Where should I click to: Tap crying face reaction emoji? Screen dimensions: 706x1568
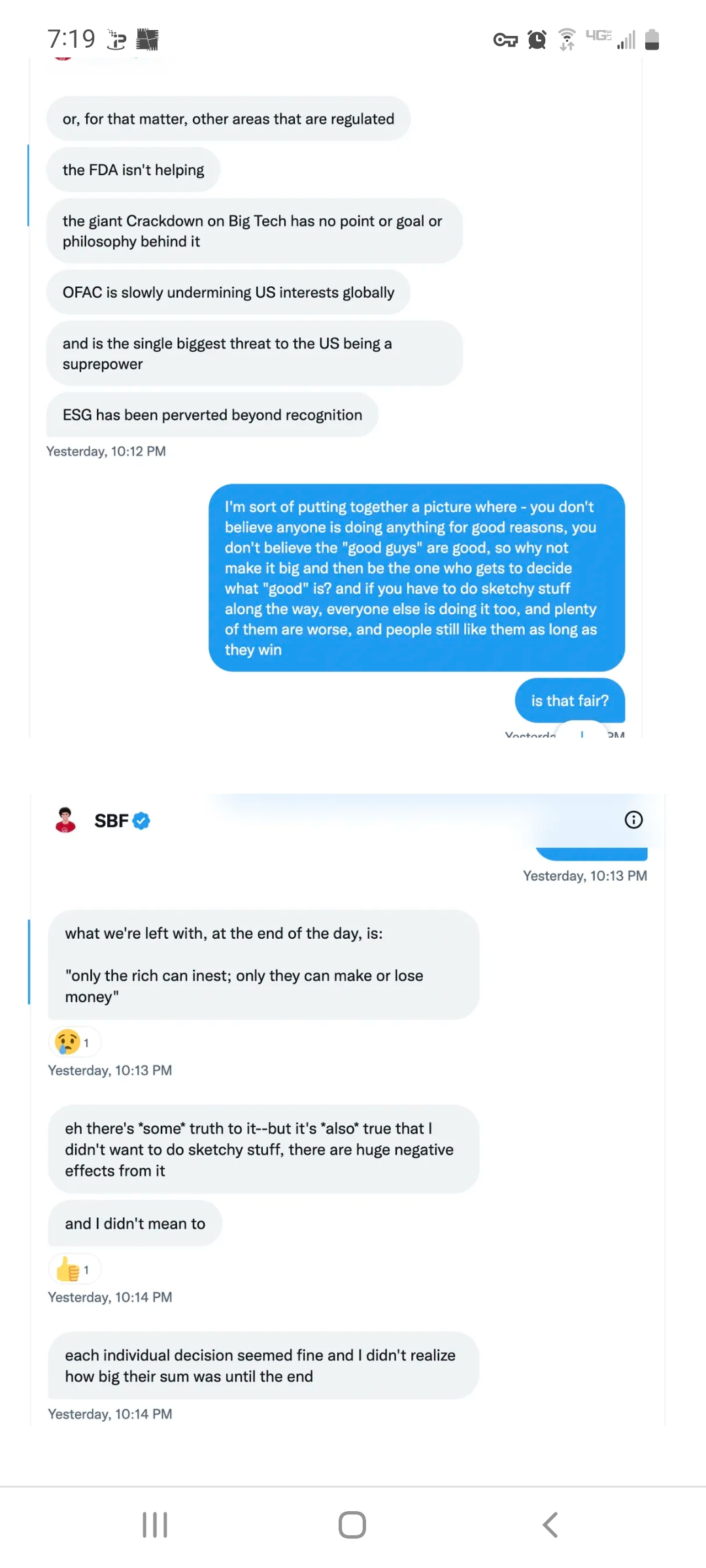click(68, 1042)
